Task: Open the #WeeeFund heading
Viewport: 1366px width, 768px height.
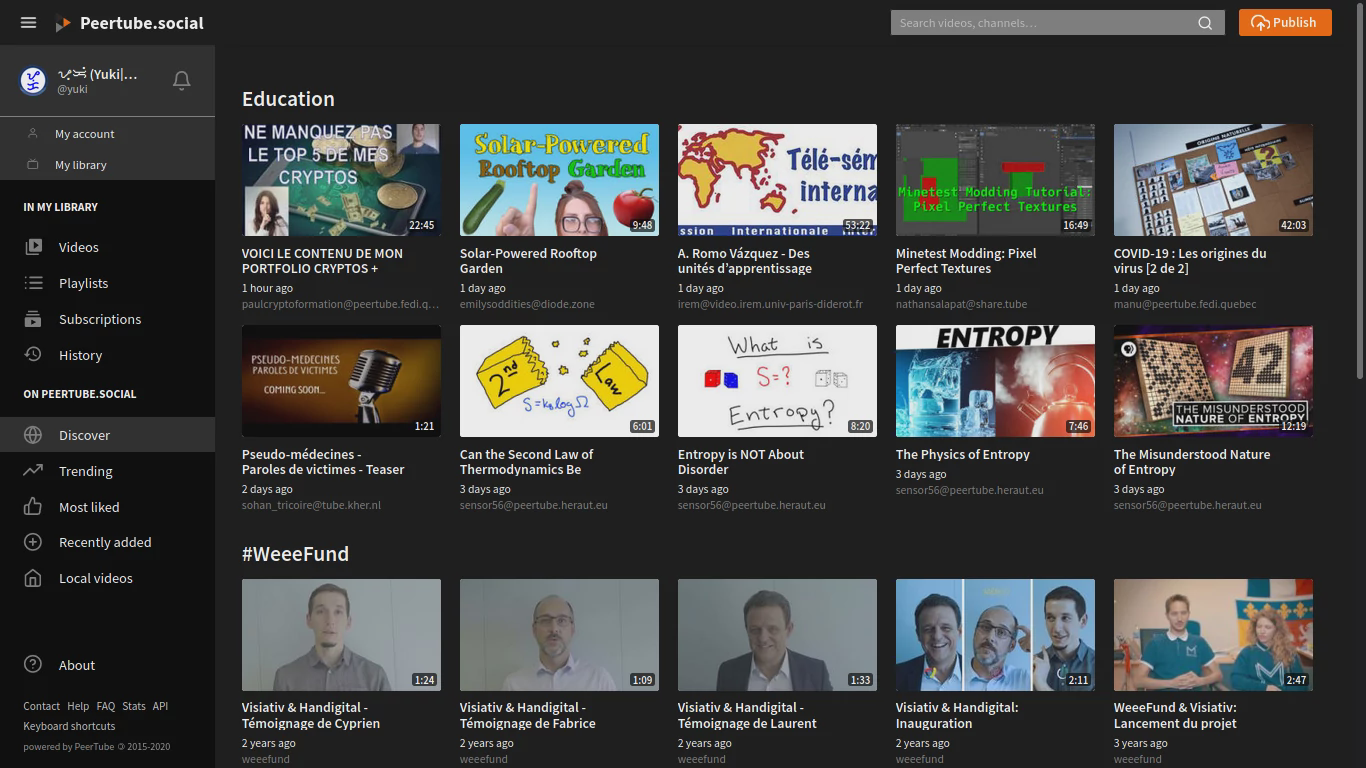Action: click(295, 554)
